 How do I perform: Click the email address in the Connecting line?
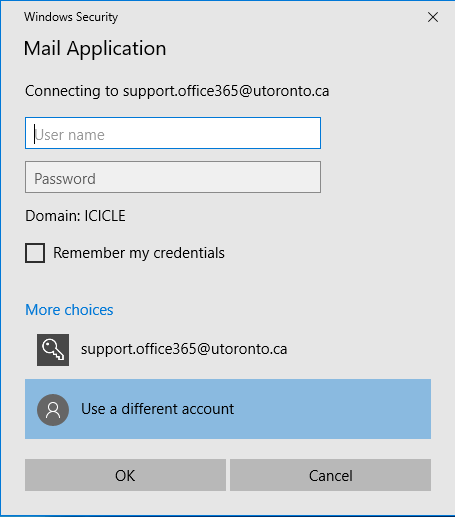pos(226,91)
